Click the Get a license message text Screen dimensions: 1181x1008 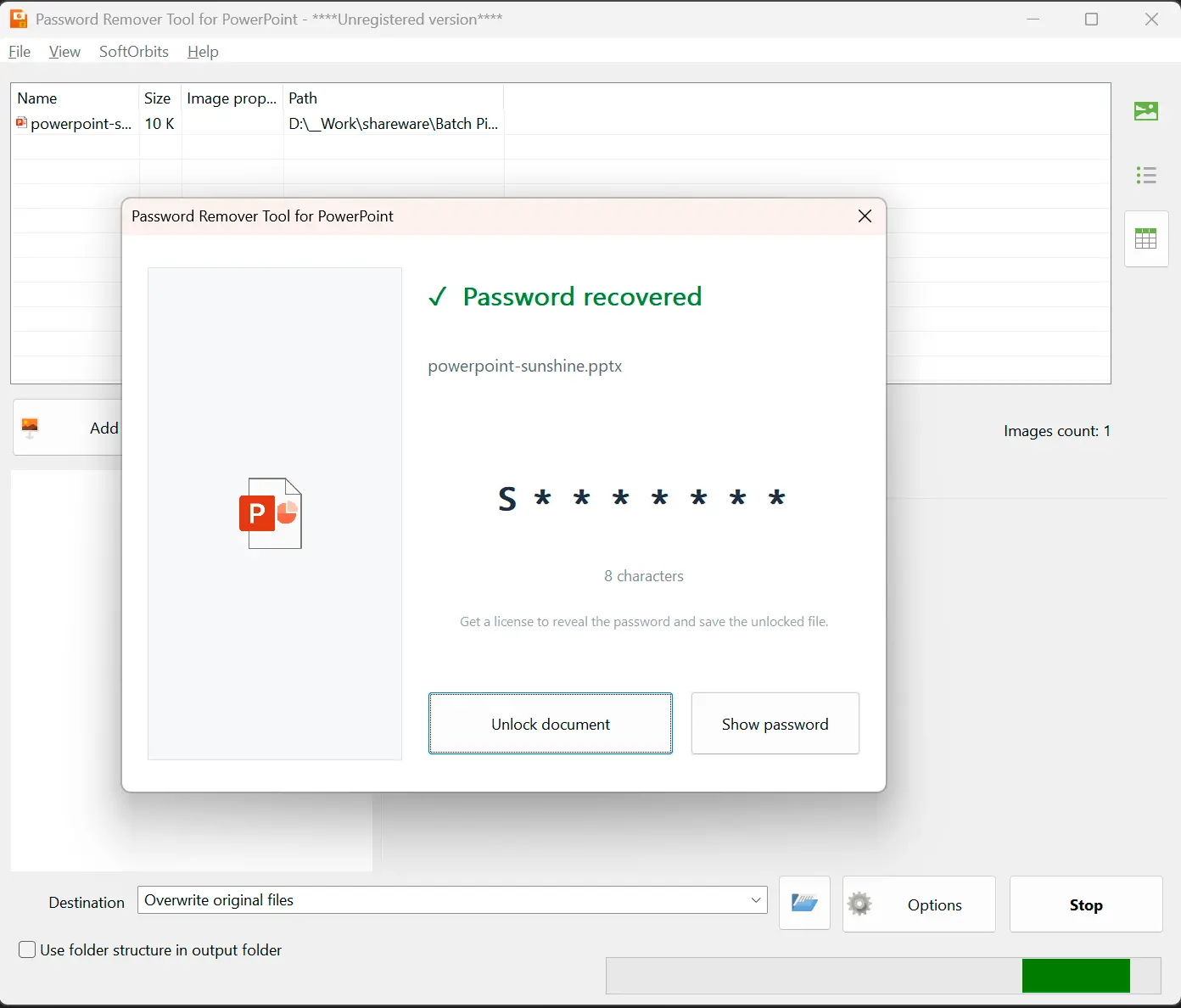[x=644, y=622]
